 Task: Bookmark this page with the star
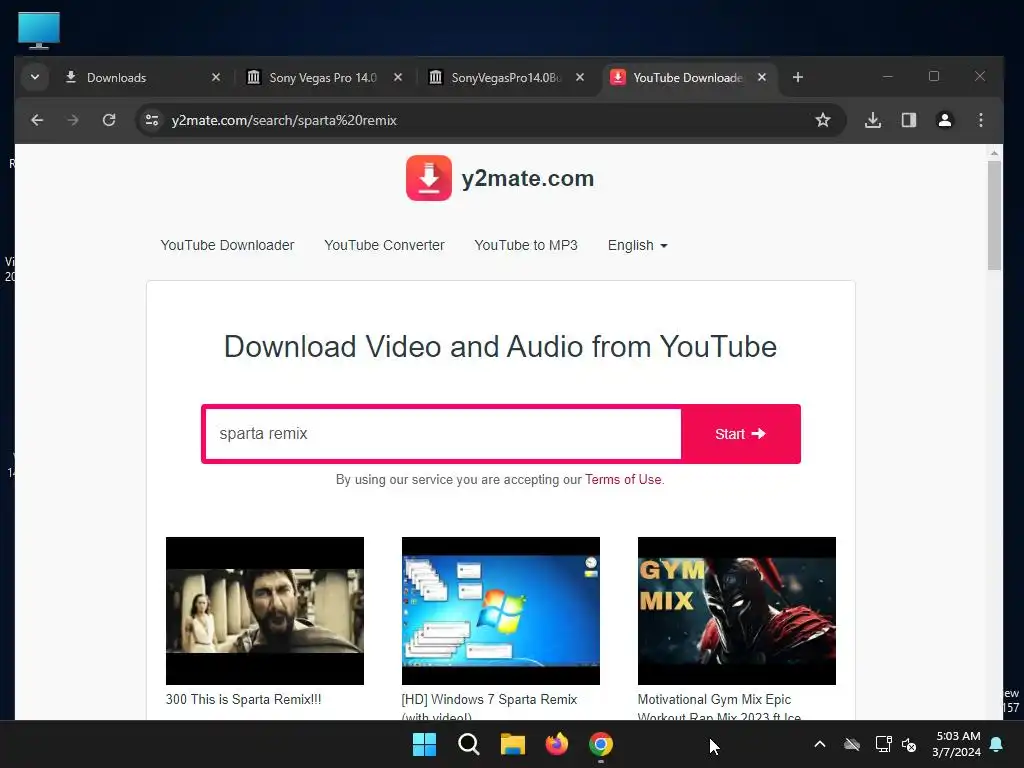pos(823,120)
